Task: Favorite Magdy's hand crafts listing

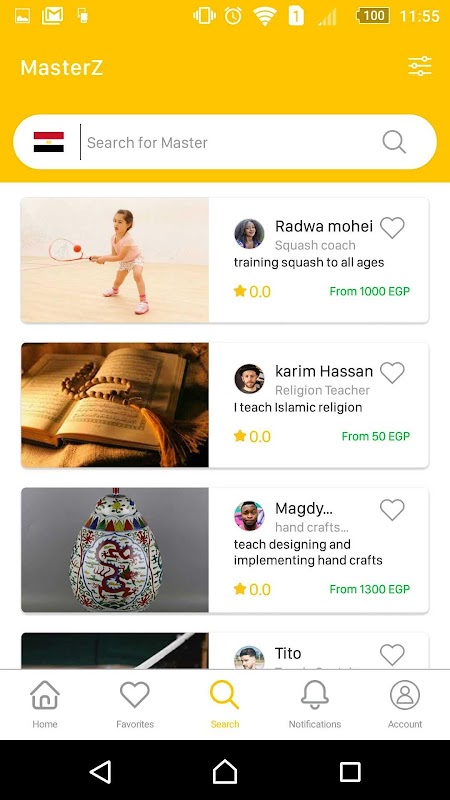Action: (392, 510)
